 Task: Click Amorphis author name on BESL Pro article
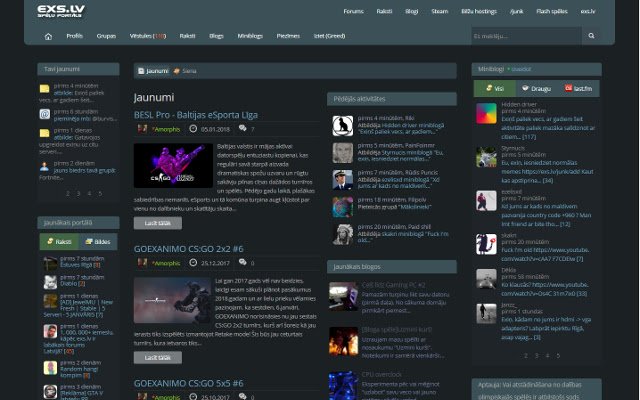pyautogui.click(x=166, y=129)
